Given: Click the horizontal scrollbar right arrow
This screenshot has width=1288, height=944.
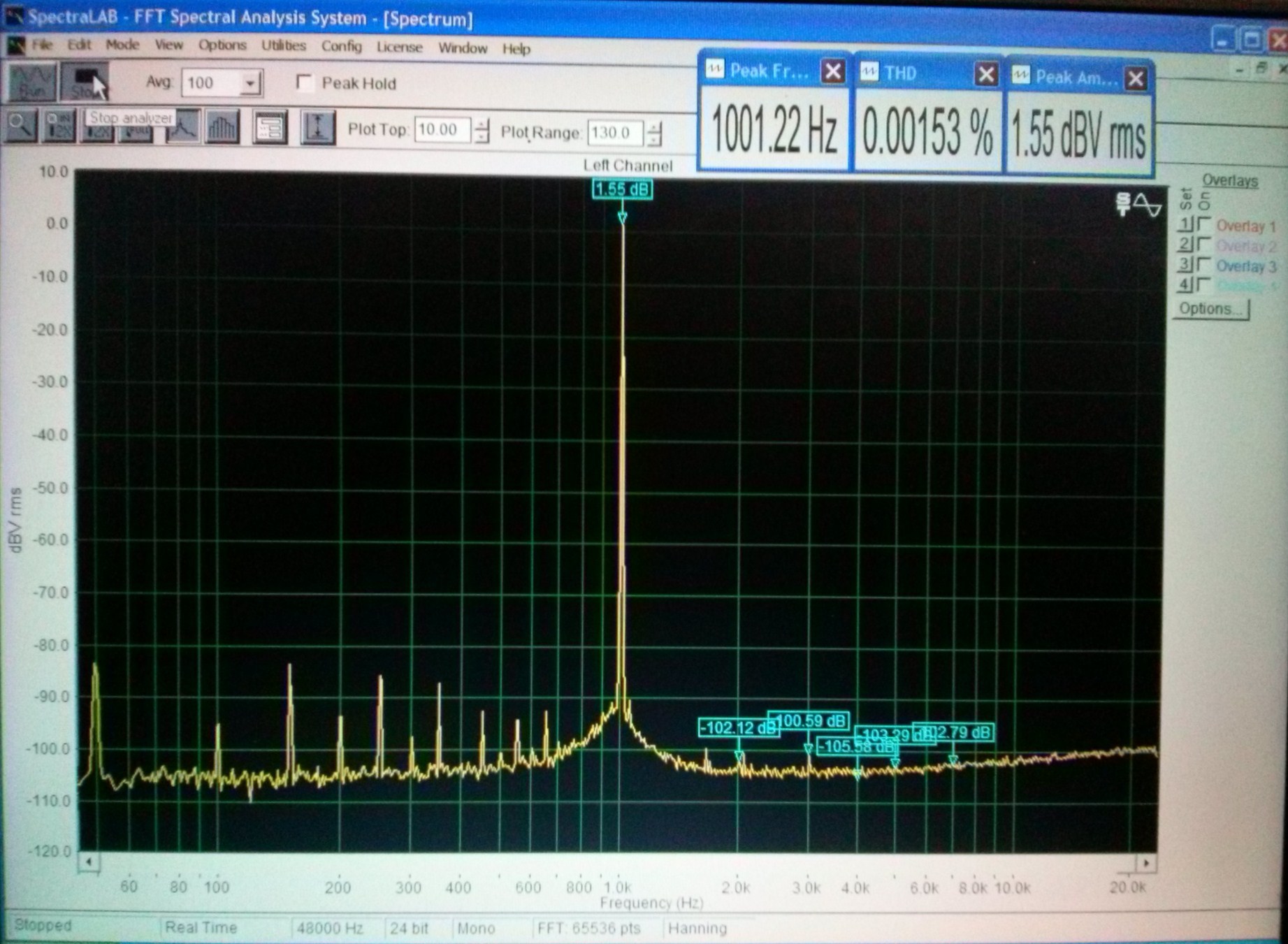Looking at the screenshot, I should [x=1146, y=864].
